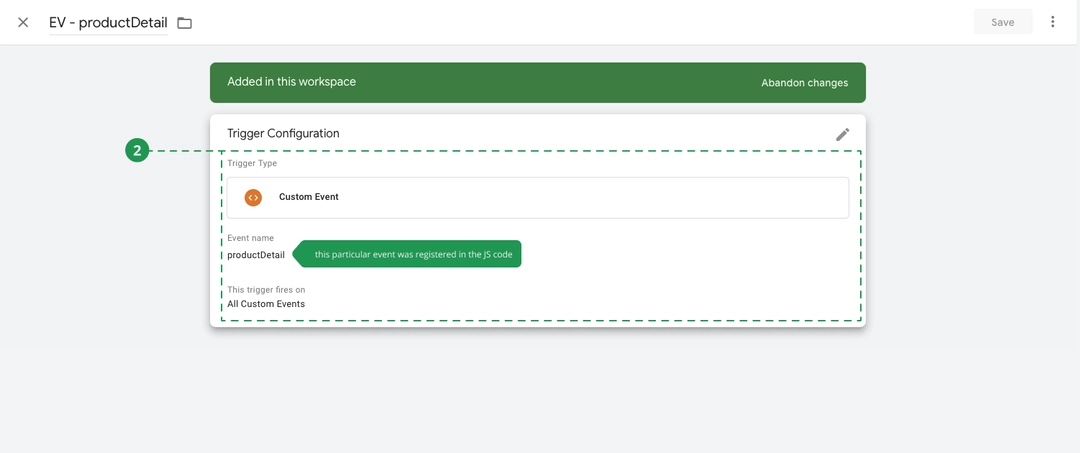Click the 'This trigger fires on' label
The height and width of the screenshot is (453, 1080).
(x=266, y=290)
